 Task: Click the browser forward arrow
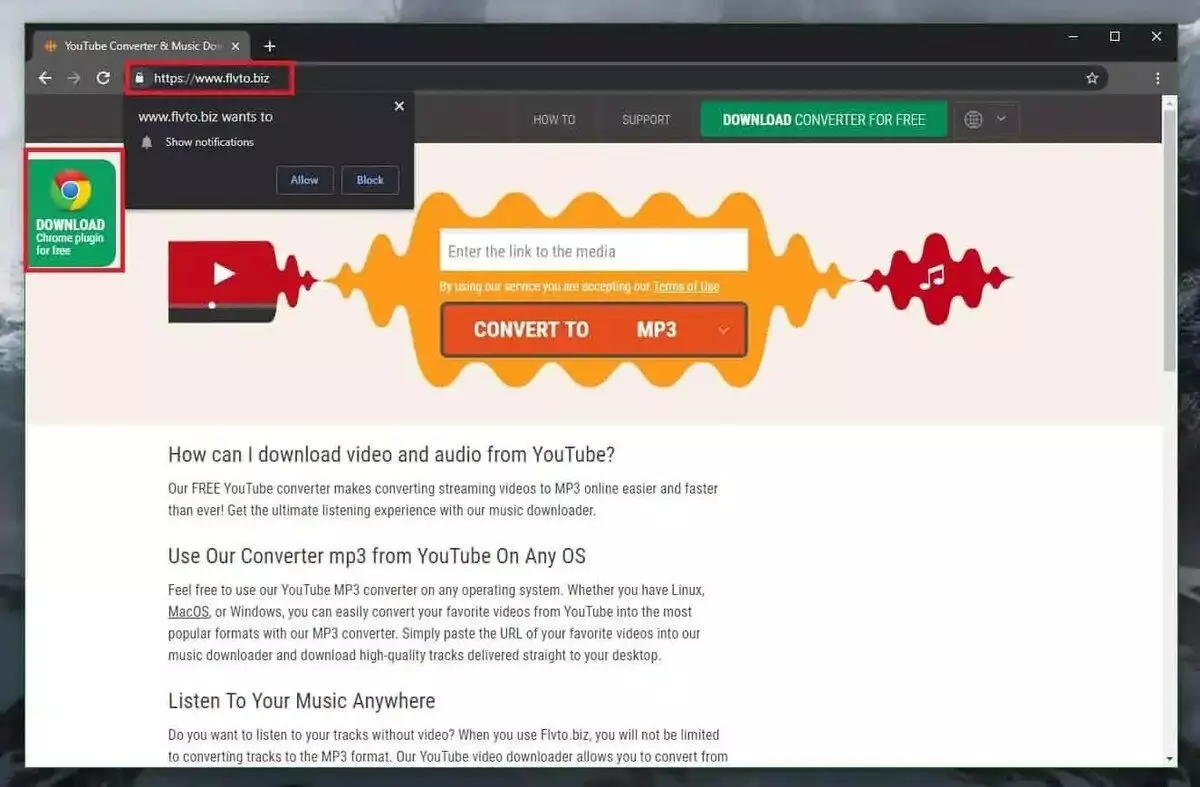(x=74, y=78)
